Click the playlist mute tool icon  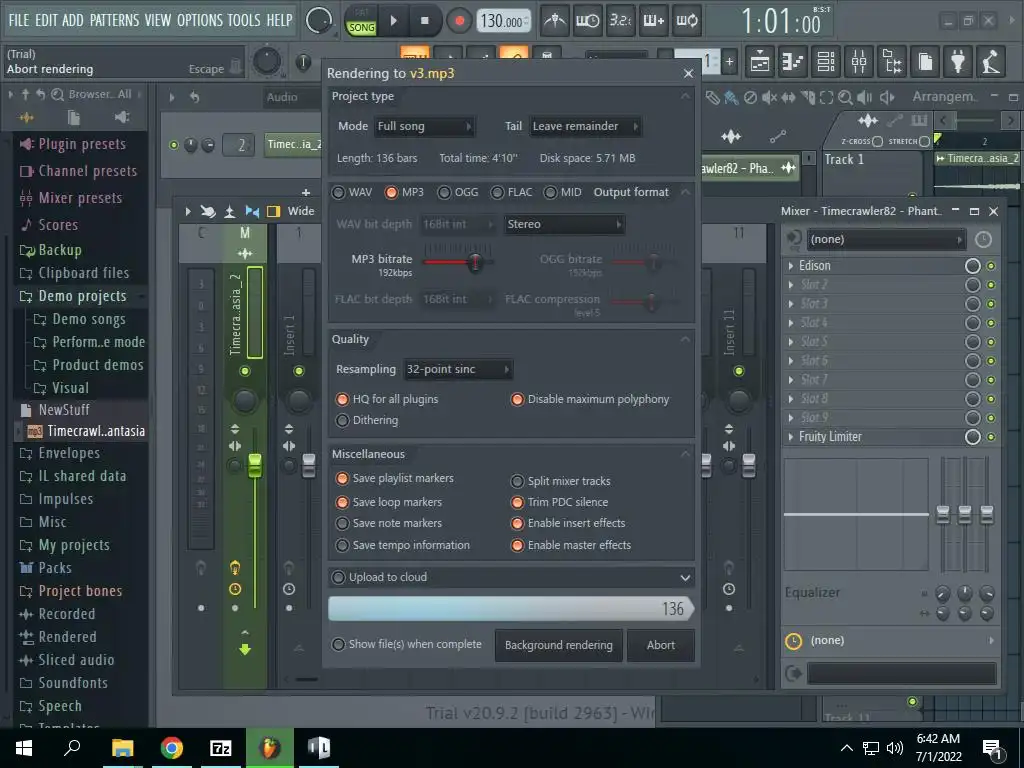(x=769, y=97)
